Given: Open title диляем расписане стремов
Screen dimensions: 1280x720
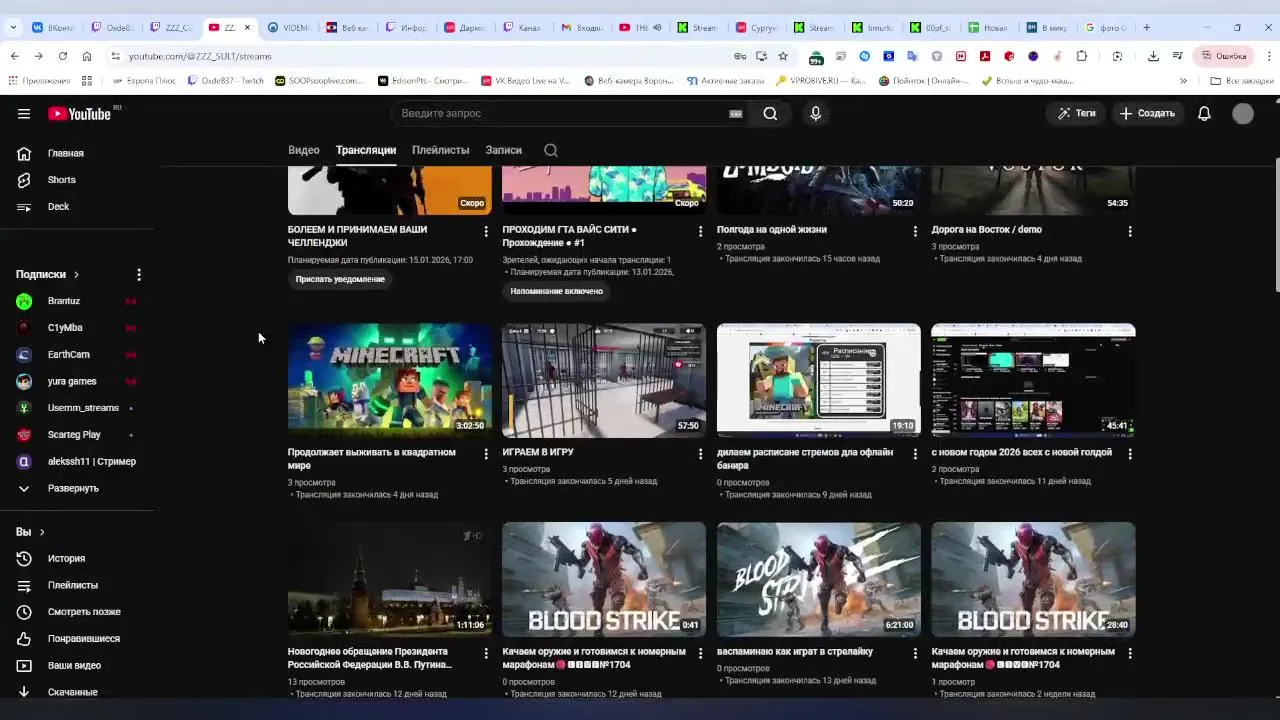Looking at the screenshot, I should click(x=805, y=459).
